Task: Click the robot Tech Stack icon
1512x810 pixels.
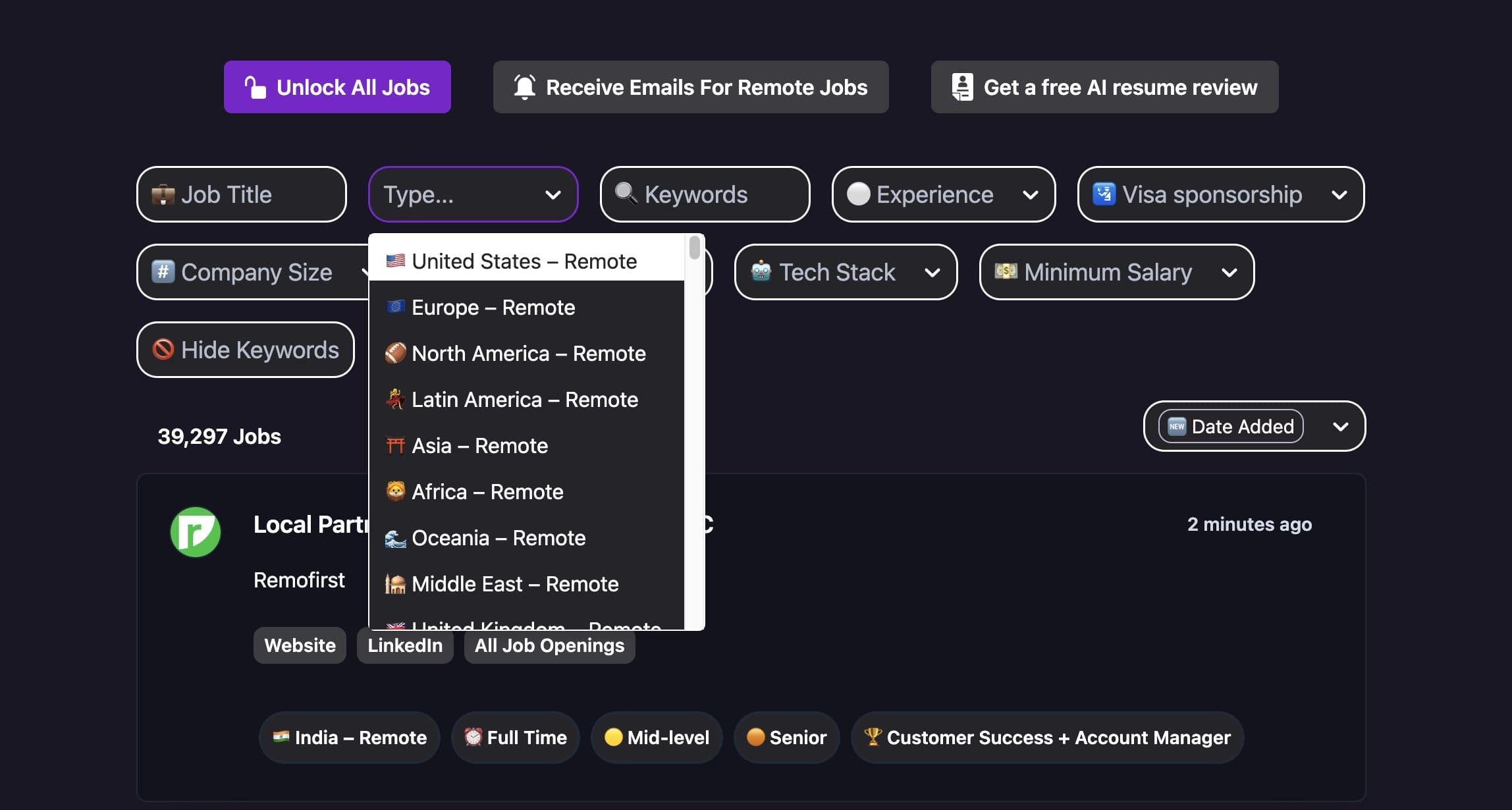Action: pyautogui.click(x=761, y=271)
